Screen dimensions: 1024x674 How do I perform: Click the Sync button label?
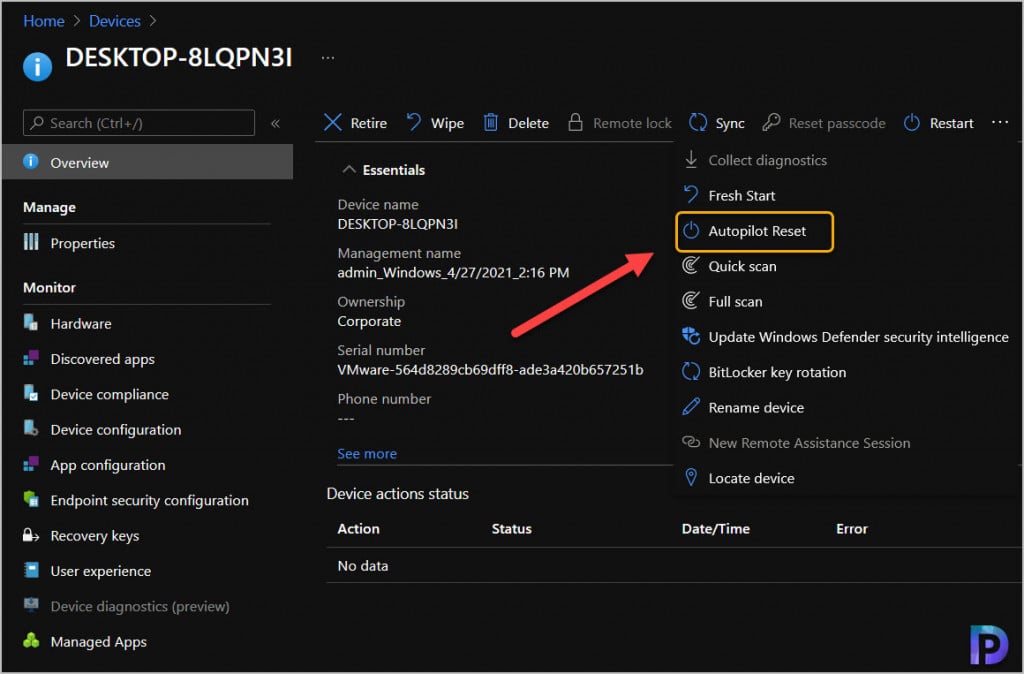tap(729, 123)
